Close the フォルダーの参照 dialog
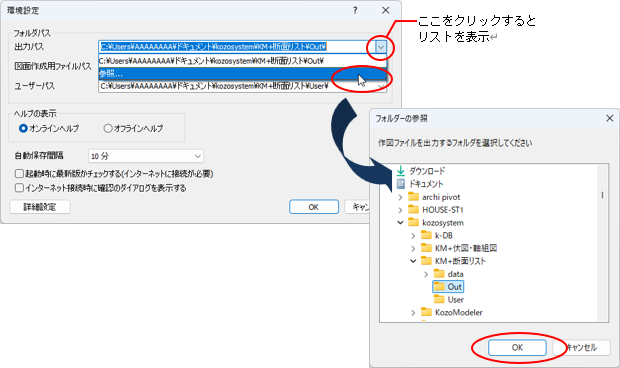Viewport: 620px width, 368px height. pos(609,118)
